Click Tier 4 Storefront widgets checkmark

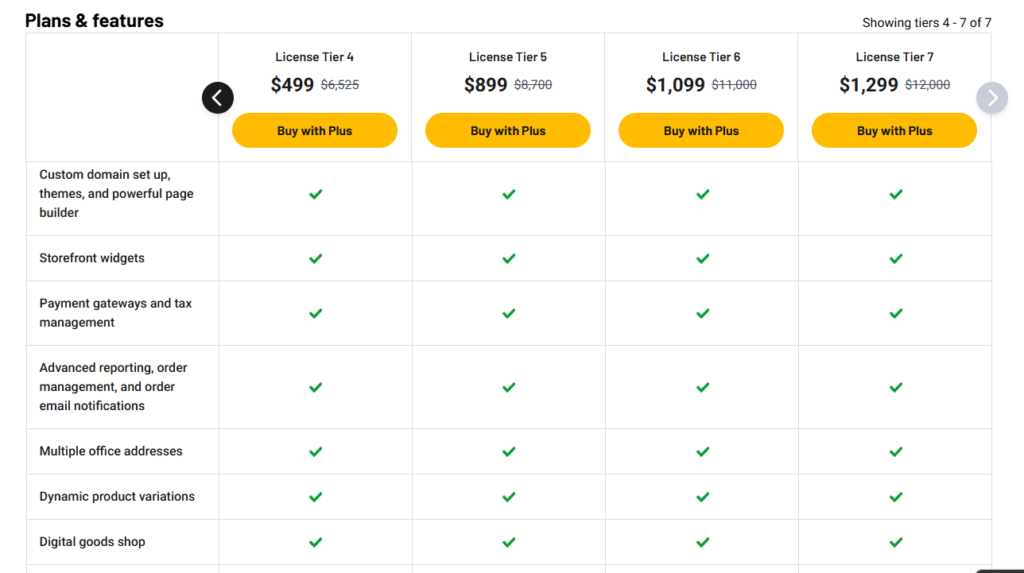[x=315, y=259]
